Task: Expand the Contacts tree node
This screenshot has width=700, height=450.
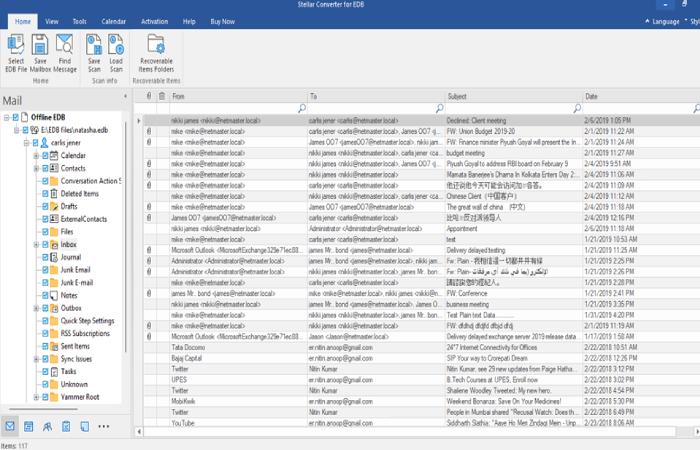Action: tap(36, 168)
